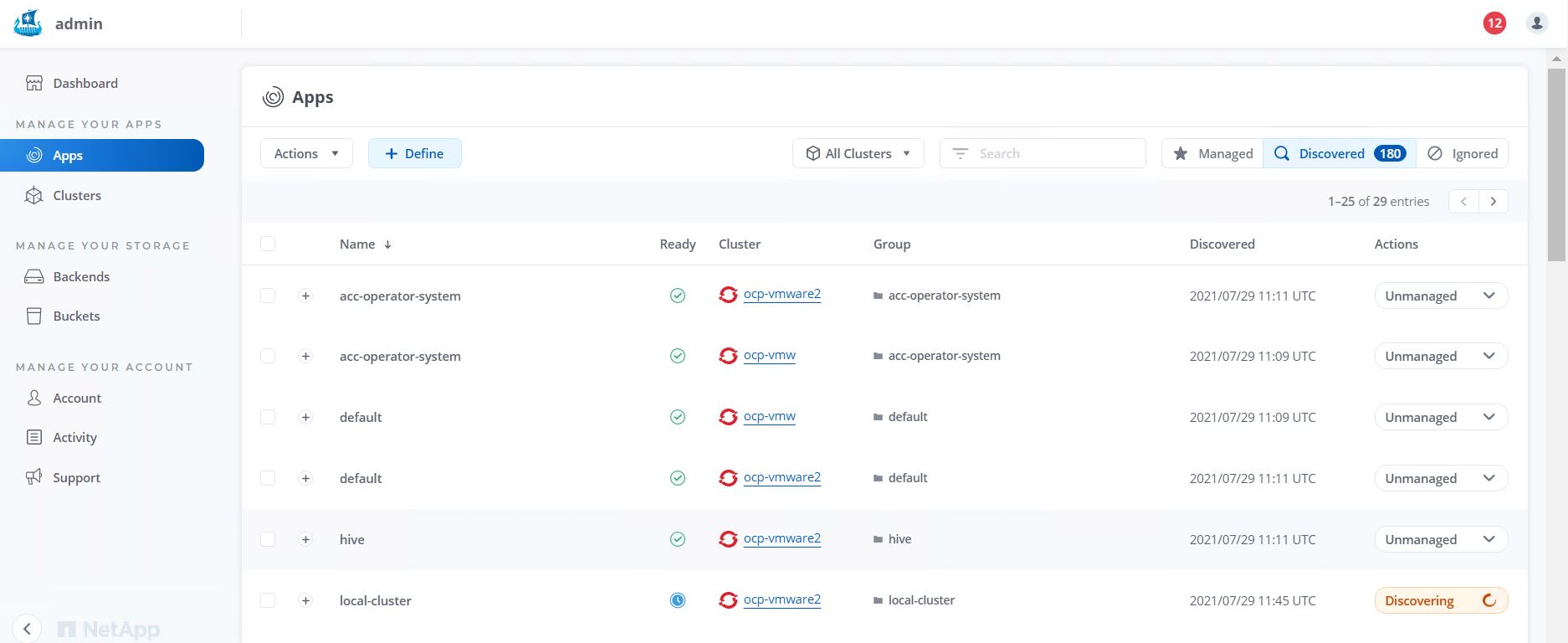This screenshot has width=1568, height=643.
Task: Collapse the sidebar with the back arrow
Action: (27, 629)
